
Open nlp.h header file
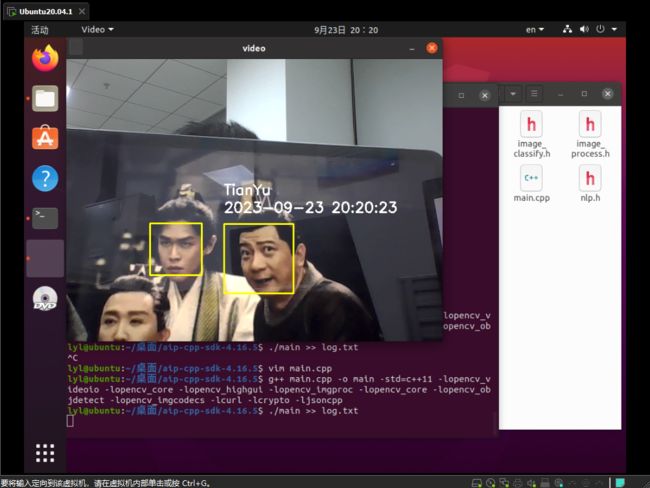[590, 183]
